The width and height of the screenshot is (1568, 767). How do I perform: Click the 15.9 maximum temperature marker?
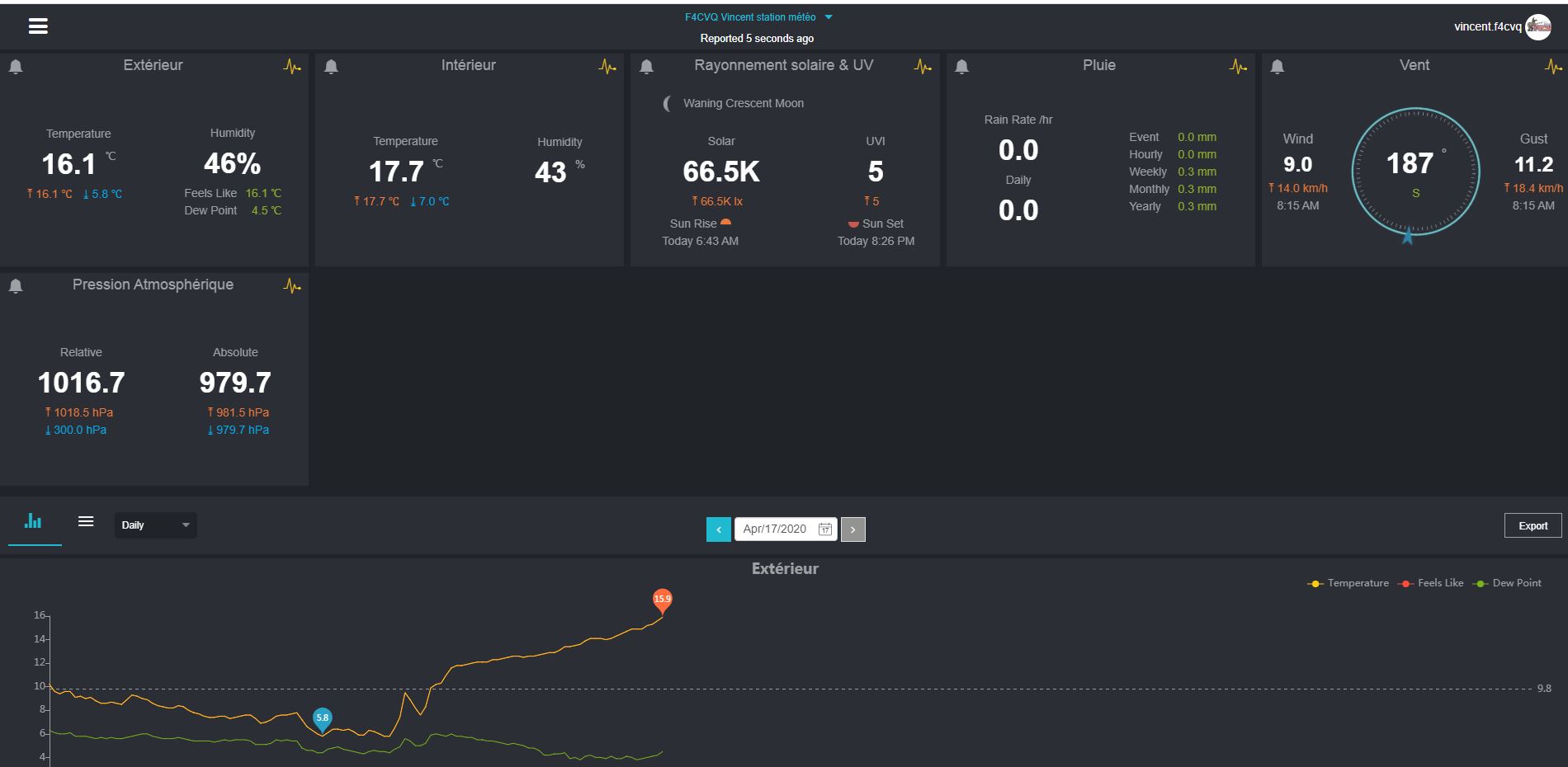[662, 600]
